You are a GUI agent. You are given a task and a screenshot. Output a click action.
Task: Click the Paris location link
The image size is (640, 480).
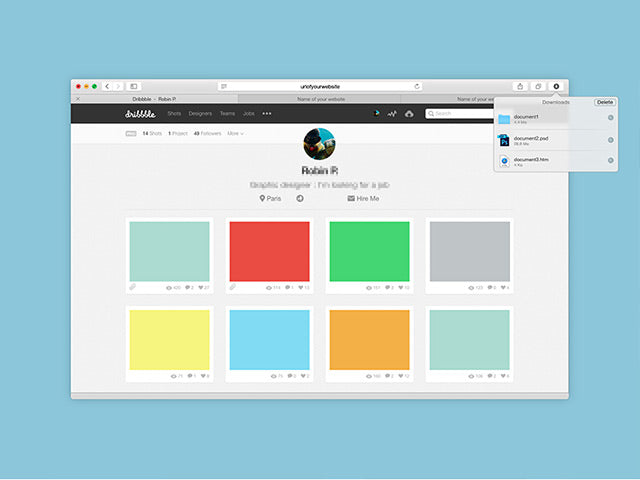[x=271, y=198]
